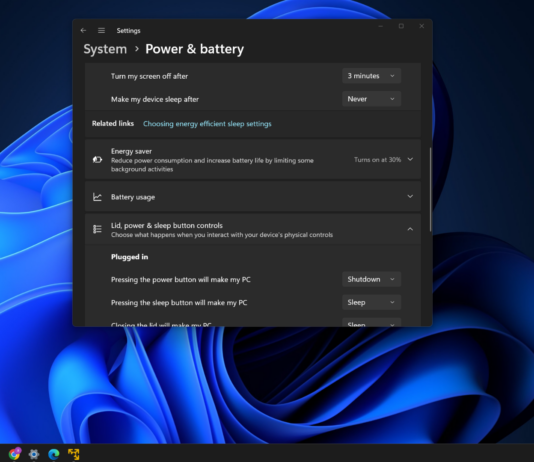This screenshot has height=462, width=534.
Task: Click the 'Energy saver' heading text
Action: (131, 151)
